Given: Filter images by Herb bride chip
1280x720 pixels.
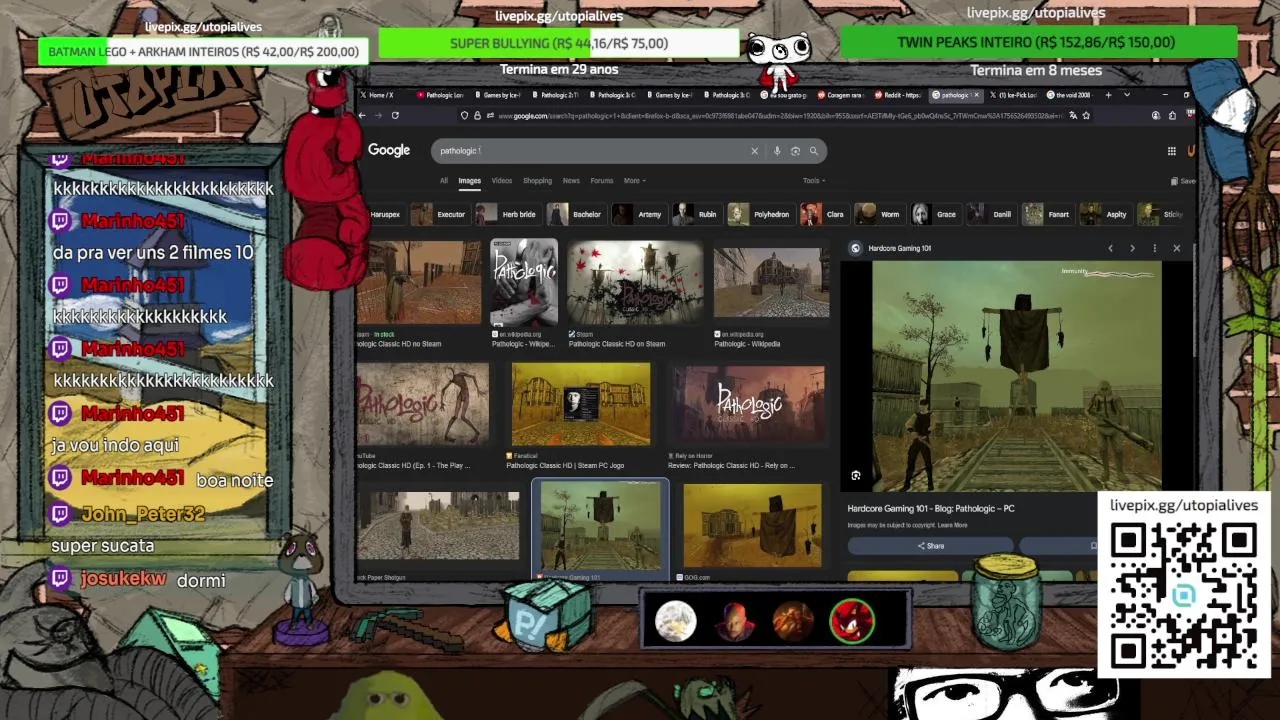Looking at the screenshot, I should (507, 214).
